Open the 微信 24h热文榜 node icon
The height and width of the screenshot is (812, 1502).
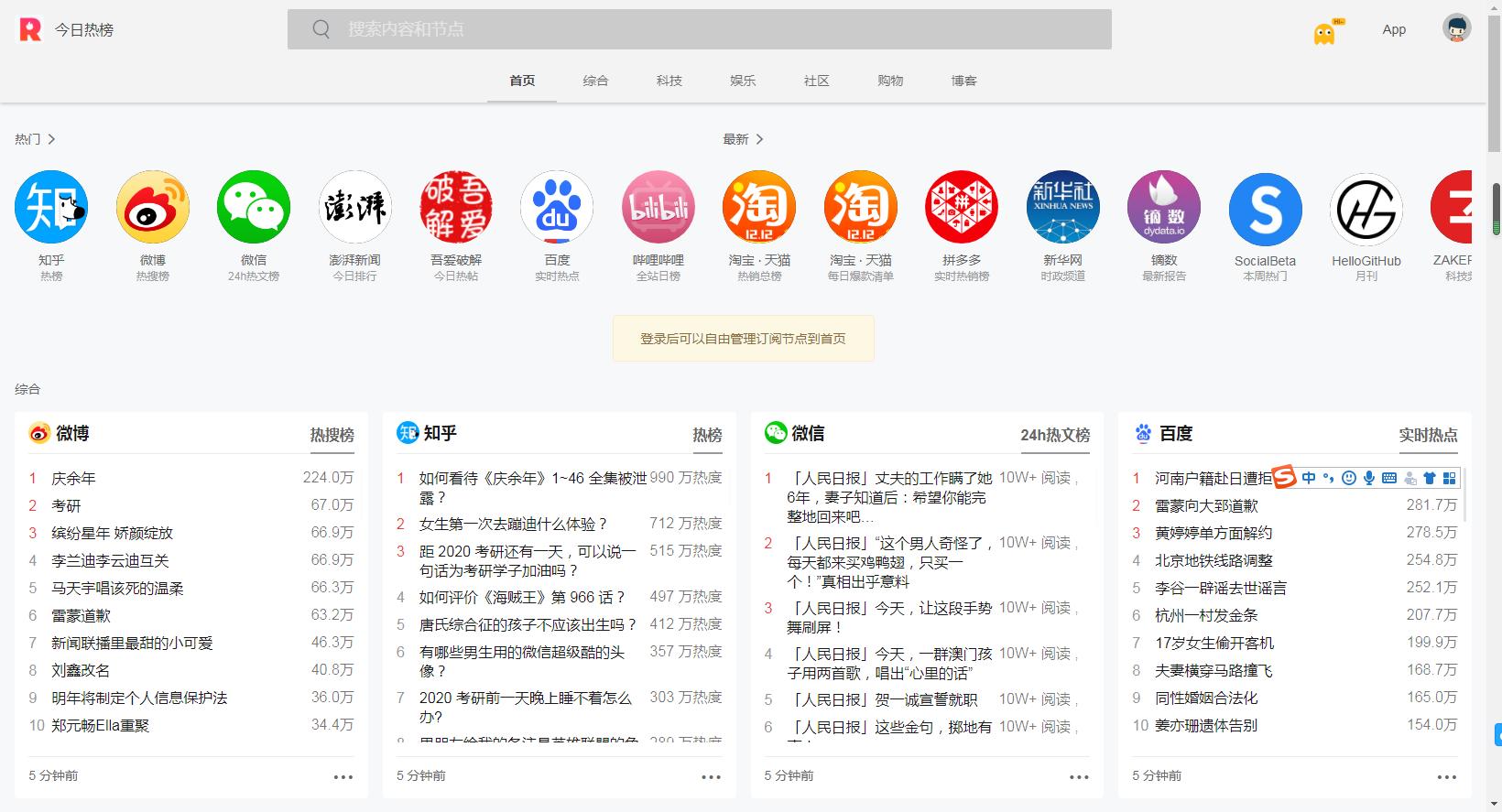(x=254, y=207)
